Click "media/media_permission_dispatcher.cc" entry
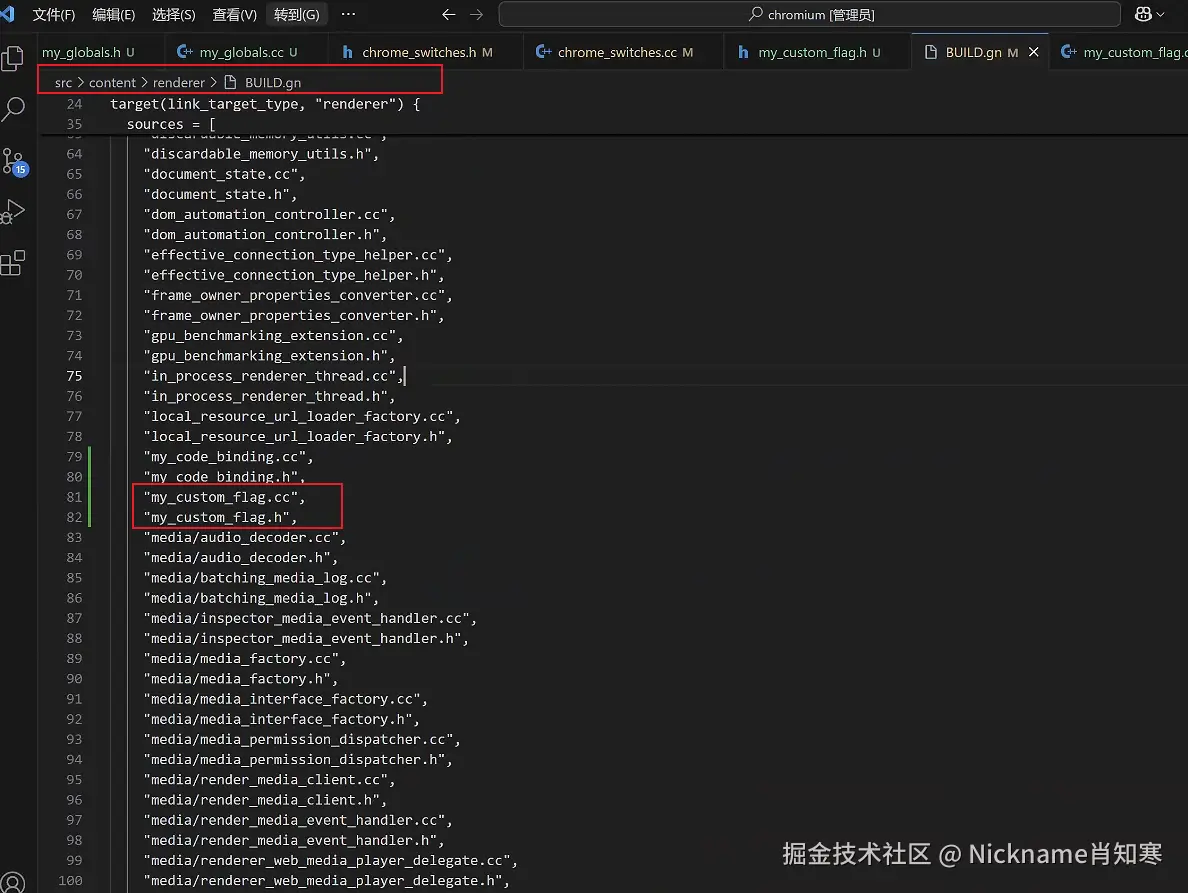The image size is (1188, 893). (x=299, y=740)
